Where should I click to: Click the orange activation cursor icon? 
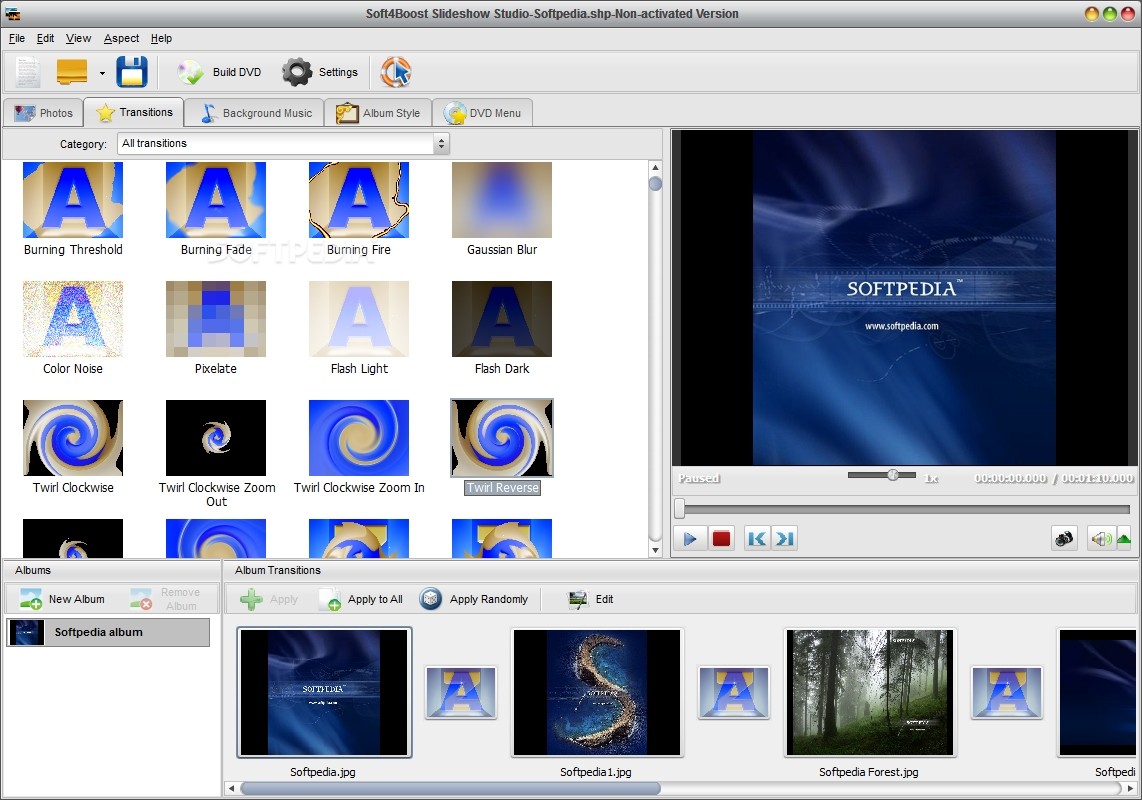[x=395, y=72]
